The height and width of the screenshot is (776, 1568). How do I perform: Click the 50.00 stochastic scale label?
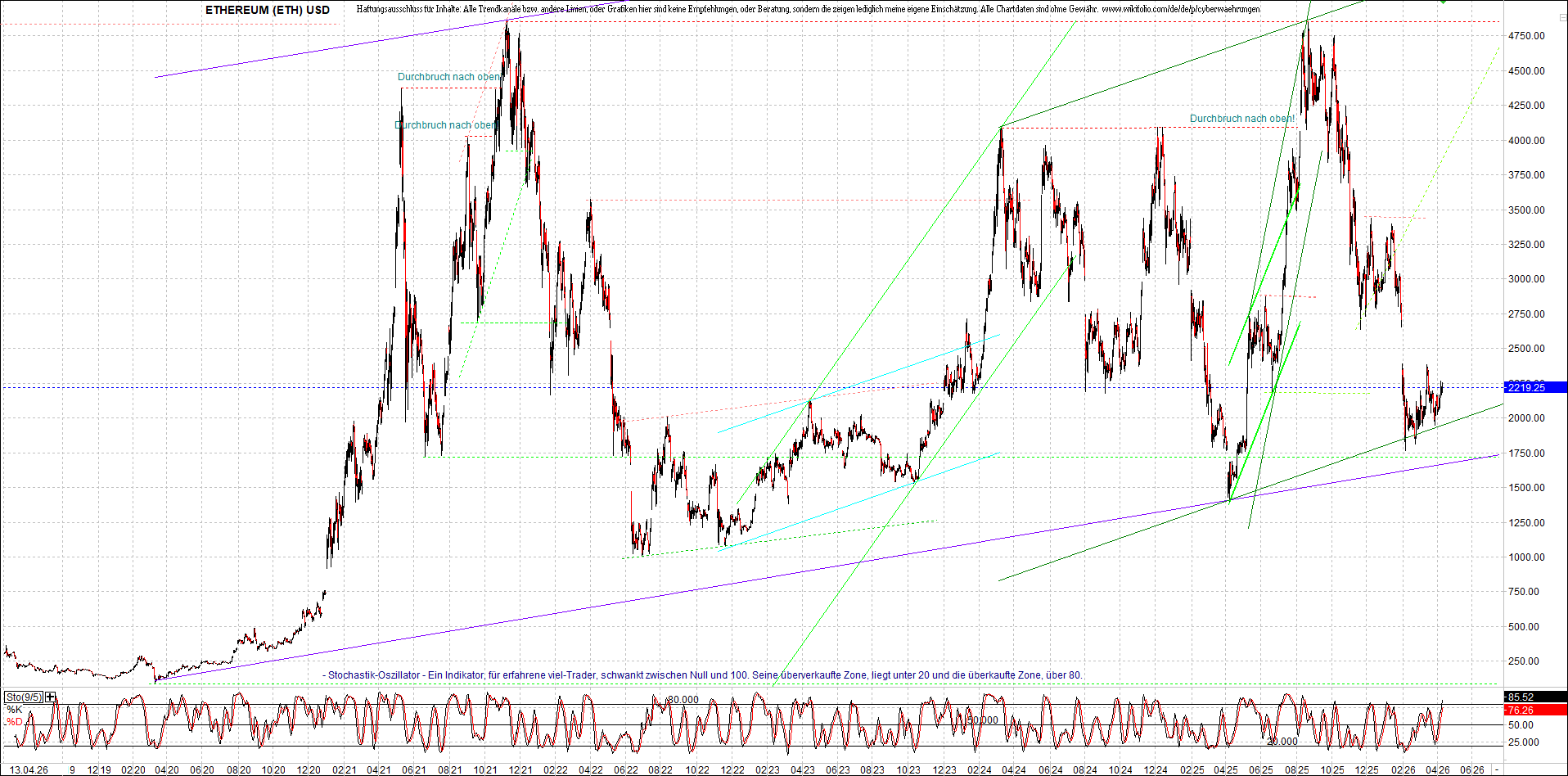coord(1521,725)
